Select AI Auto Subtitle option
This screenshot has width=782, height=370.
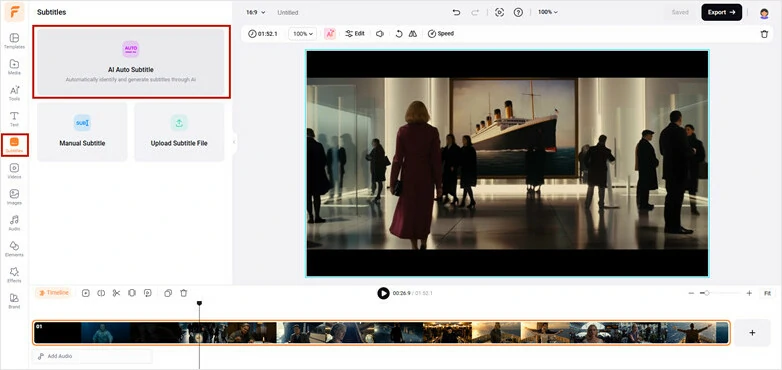[x=131, y=62]
